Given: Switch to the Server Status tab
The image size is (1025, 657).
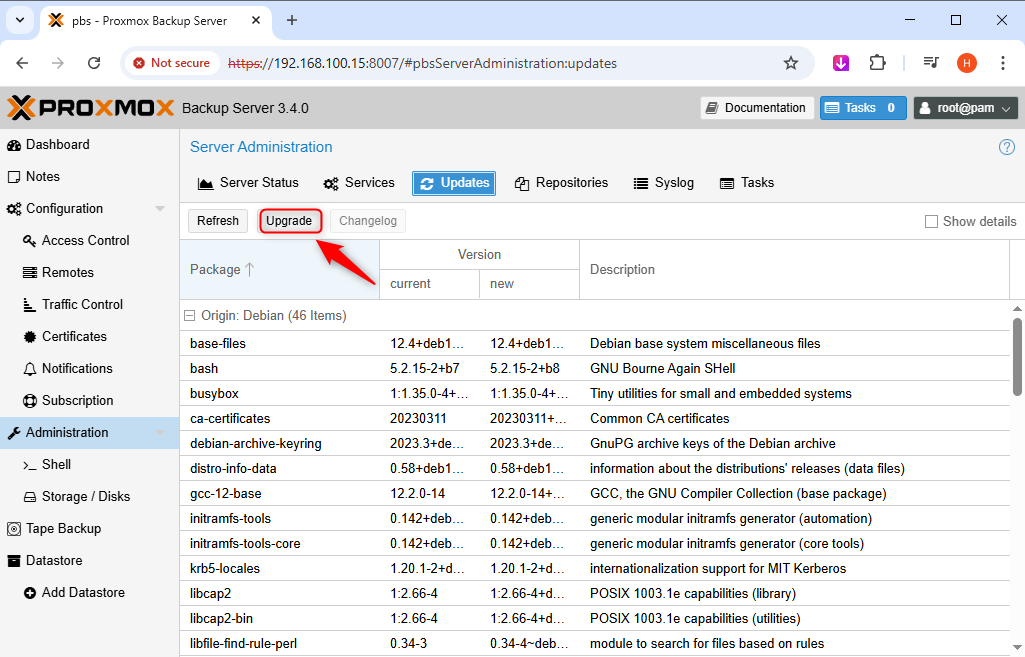Looking at the screenshot, I should [x=248, y=183].
